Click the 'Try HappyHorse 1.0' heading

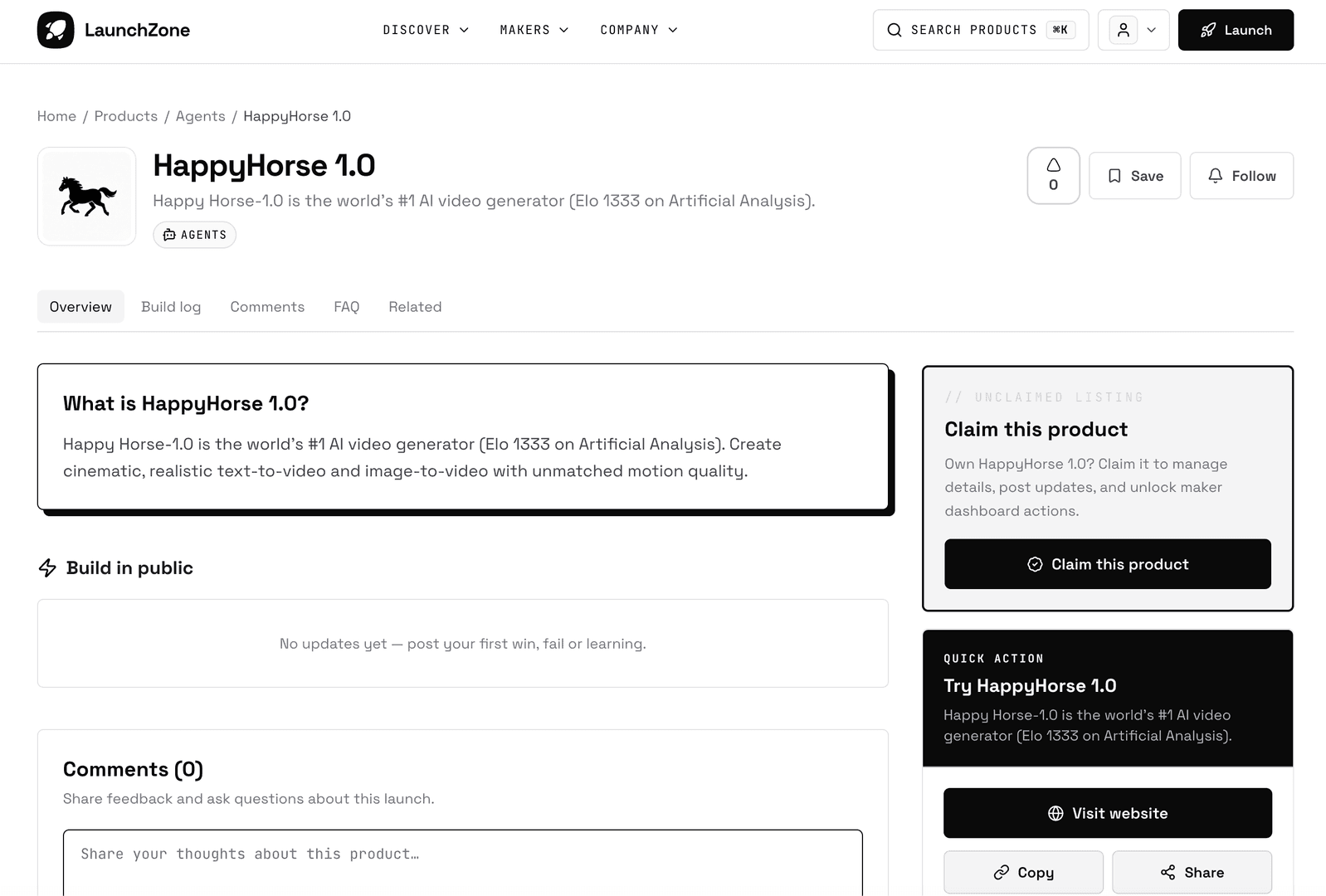[1030, 686]
